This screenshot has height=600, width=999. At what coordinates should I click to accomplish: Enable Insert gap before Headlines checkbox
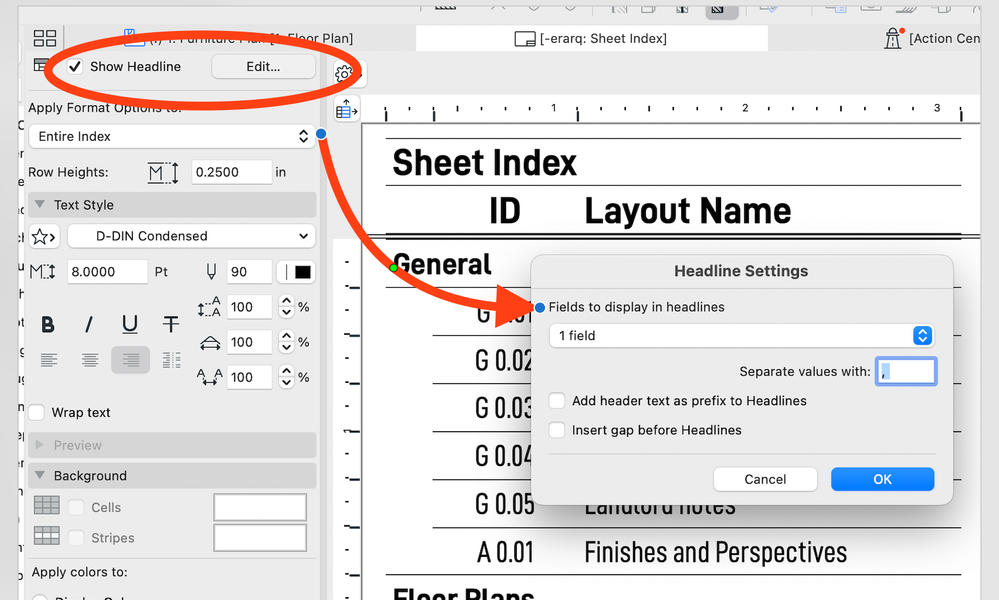click(557, 430)
